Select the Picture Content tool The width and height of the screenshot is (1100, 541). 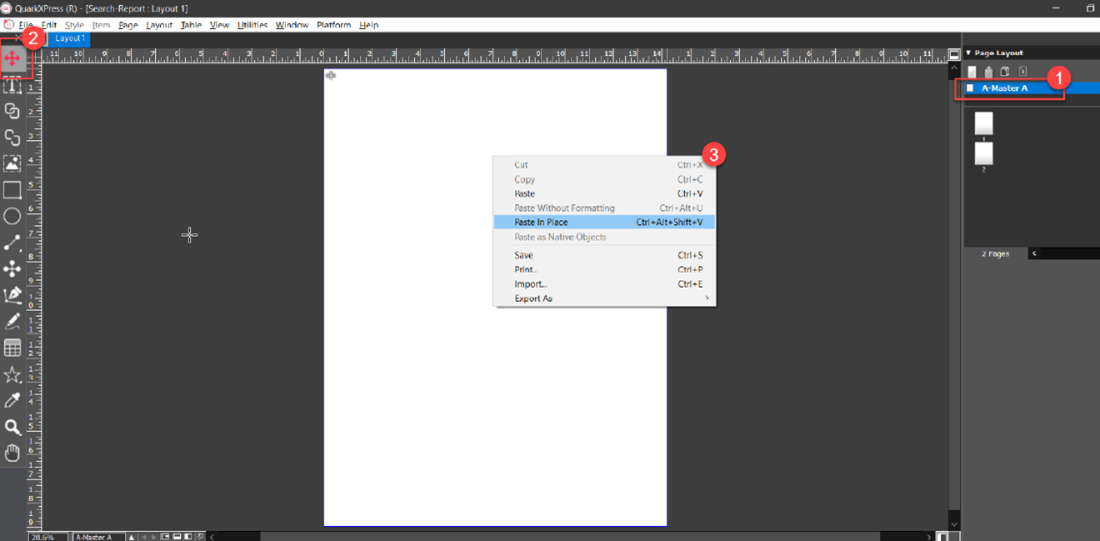tap(12, 163)
